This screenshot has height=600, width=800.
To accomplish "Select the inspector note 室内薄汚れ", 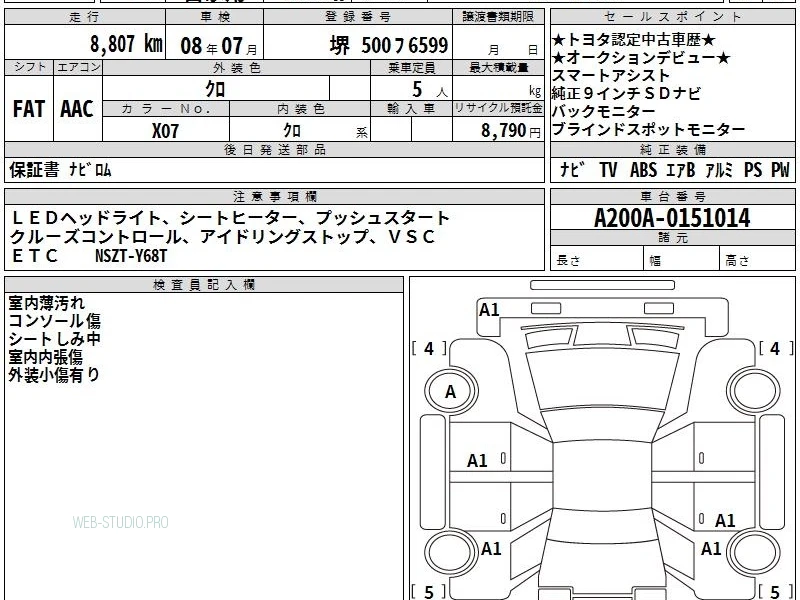I will click(46, 303).
